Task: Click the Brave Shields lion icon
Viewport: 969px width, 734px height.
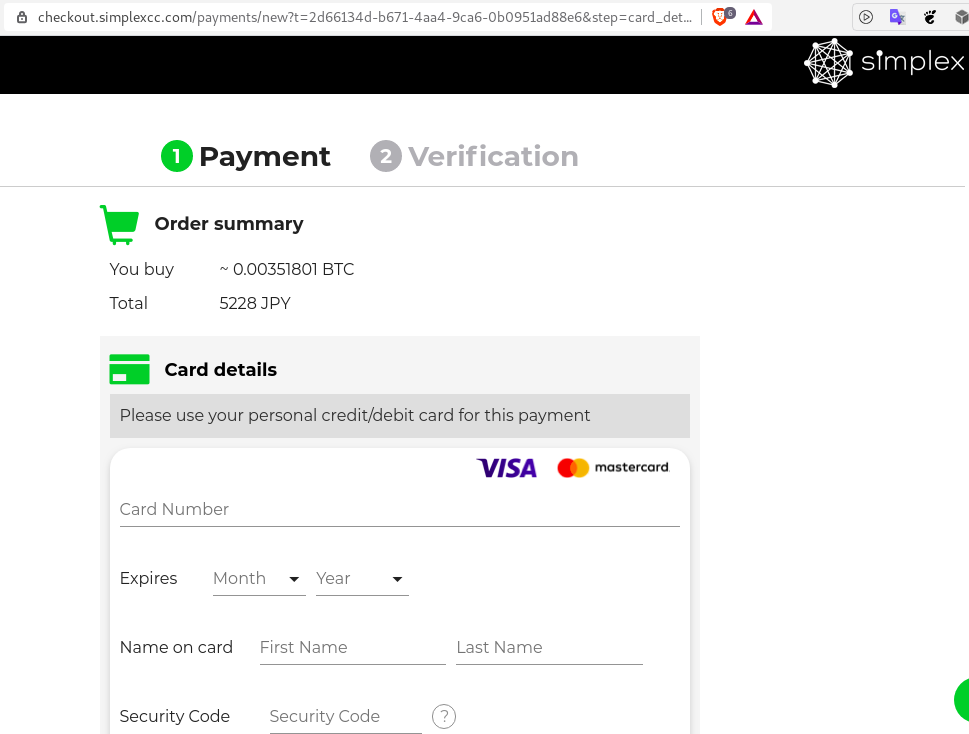Action: (721, 17)
